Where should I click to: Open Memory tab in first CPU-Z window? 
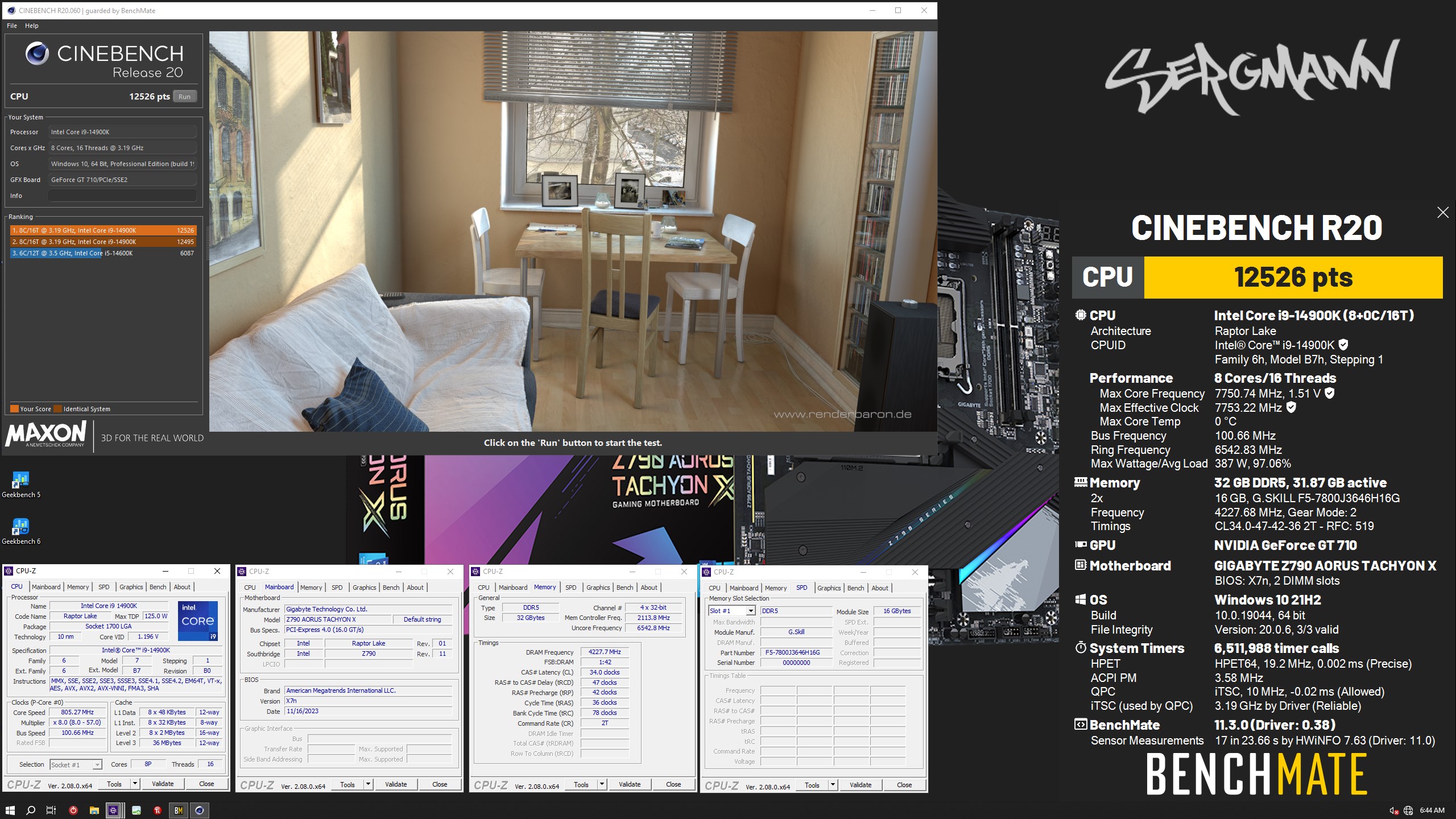click(78, 587)
